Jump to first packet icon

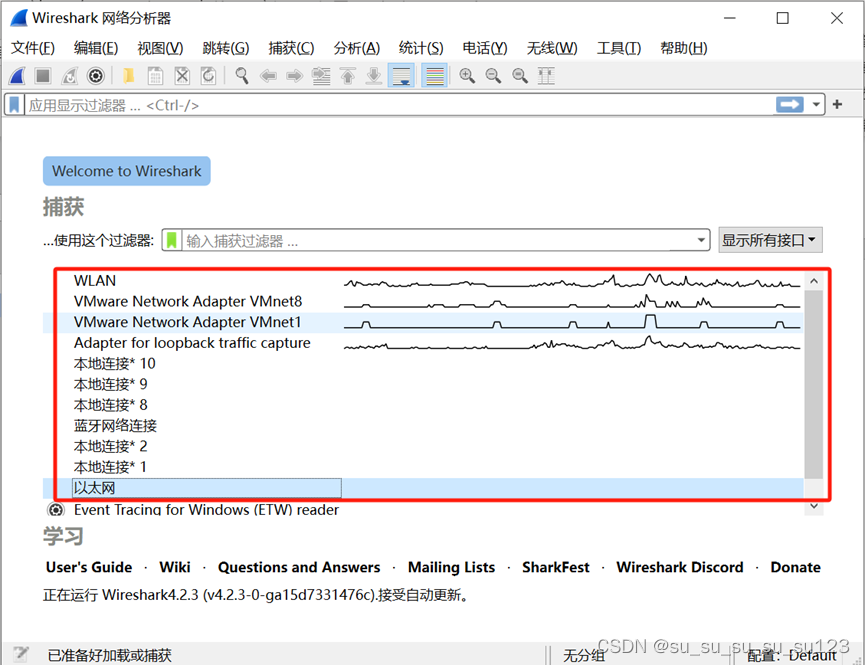coord(348,76)
